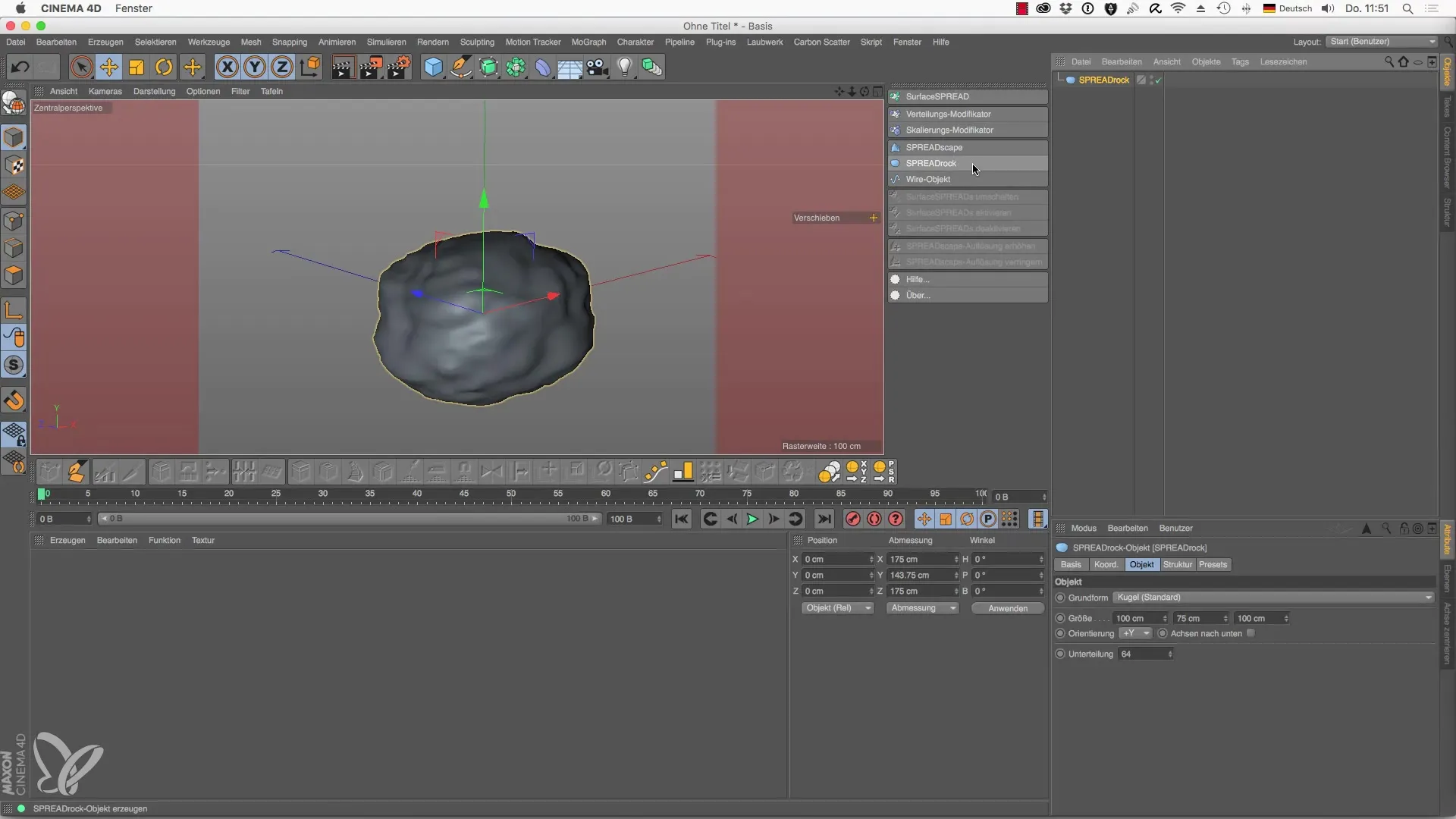This screenshot has height=819, width=1456.
Task: Open macOS Spotlight search icon
Action: point(1407,8)
